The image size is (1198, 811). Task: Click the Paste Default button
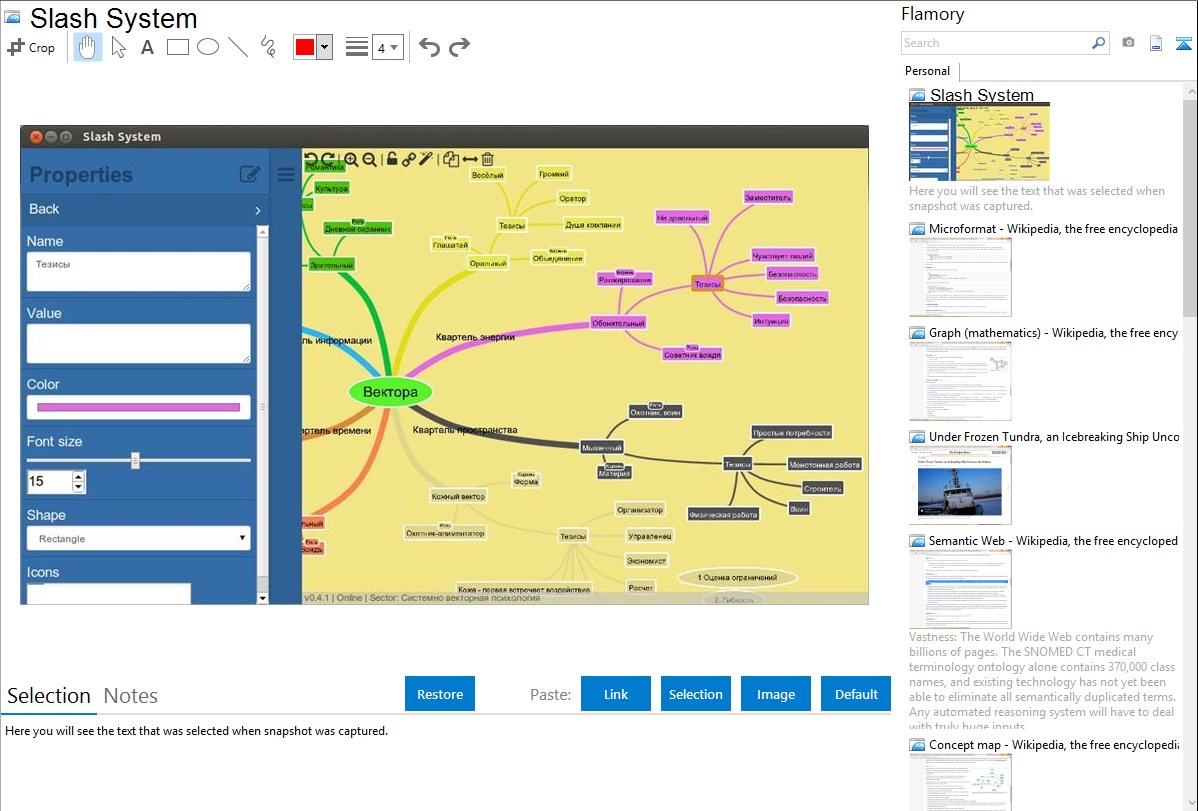click(856, 694)
